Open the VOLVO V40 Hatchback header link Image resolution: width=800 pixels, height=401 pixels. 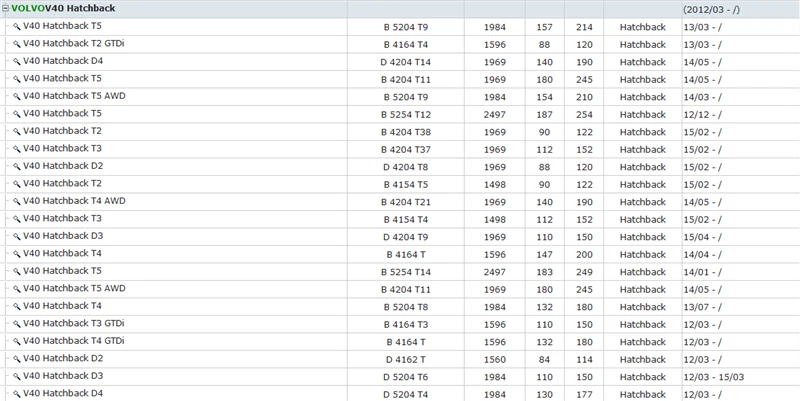pyautogui.click(x=63, y=9)
